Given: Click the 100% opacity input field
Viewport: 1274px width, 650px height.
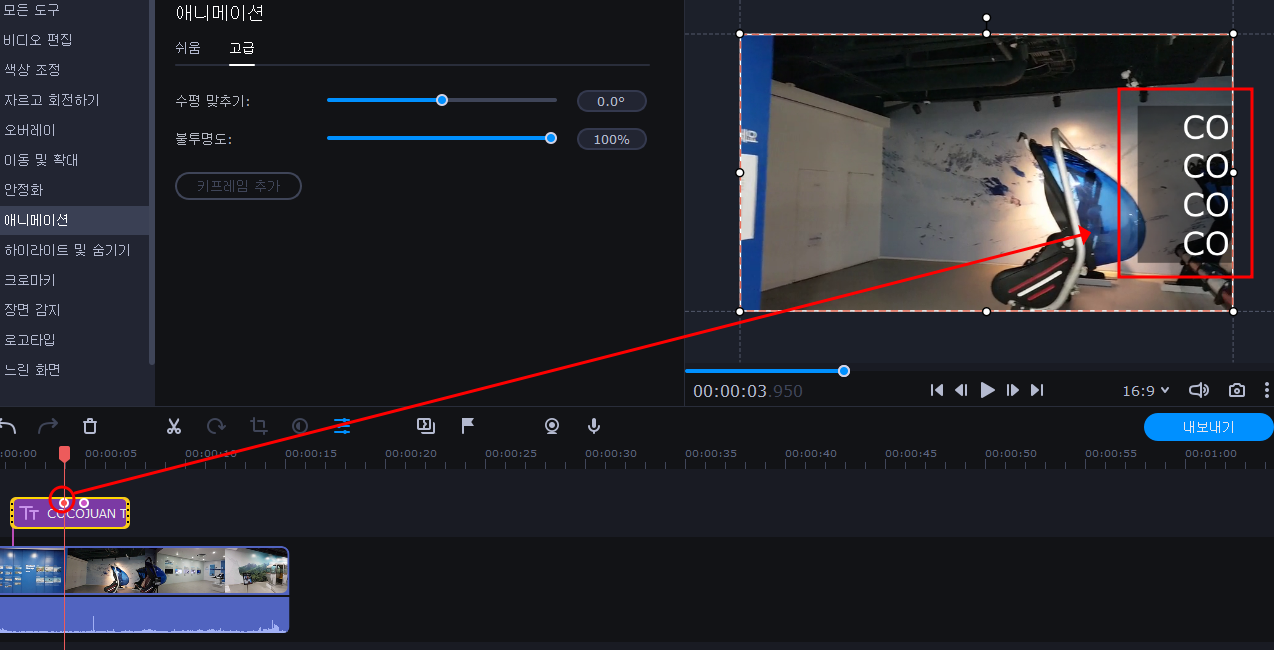Looking at the screenshot, I should click(x=612, y=139).
